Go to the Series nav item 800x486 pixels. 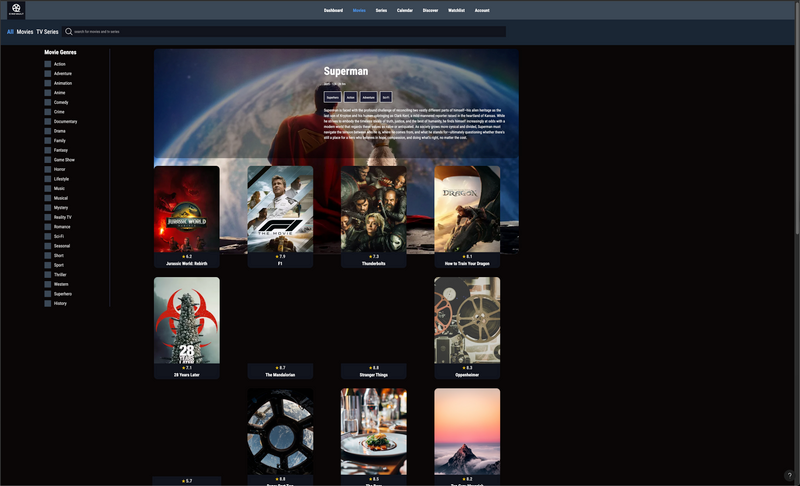click(x=381, y=10)
